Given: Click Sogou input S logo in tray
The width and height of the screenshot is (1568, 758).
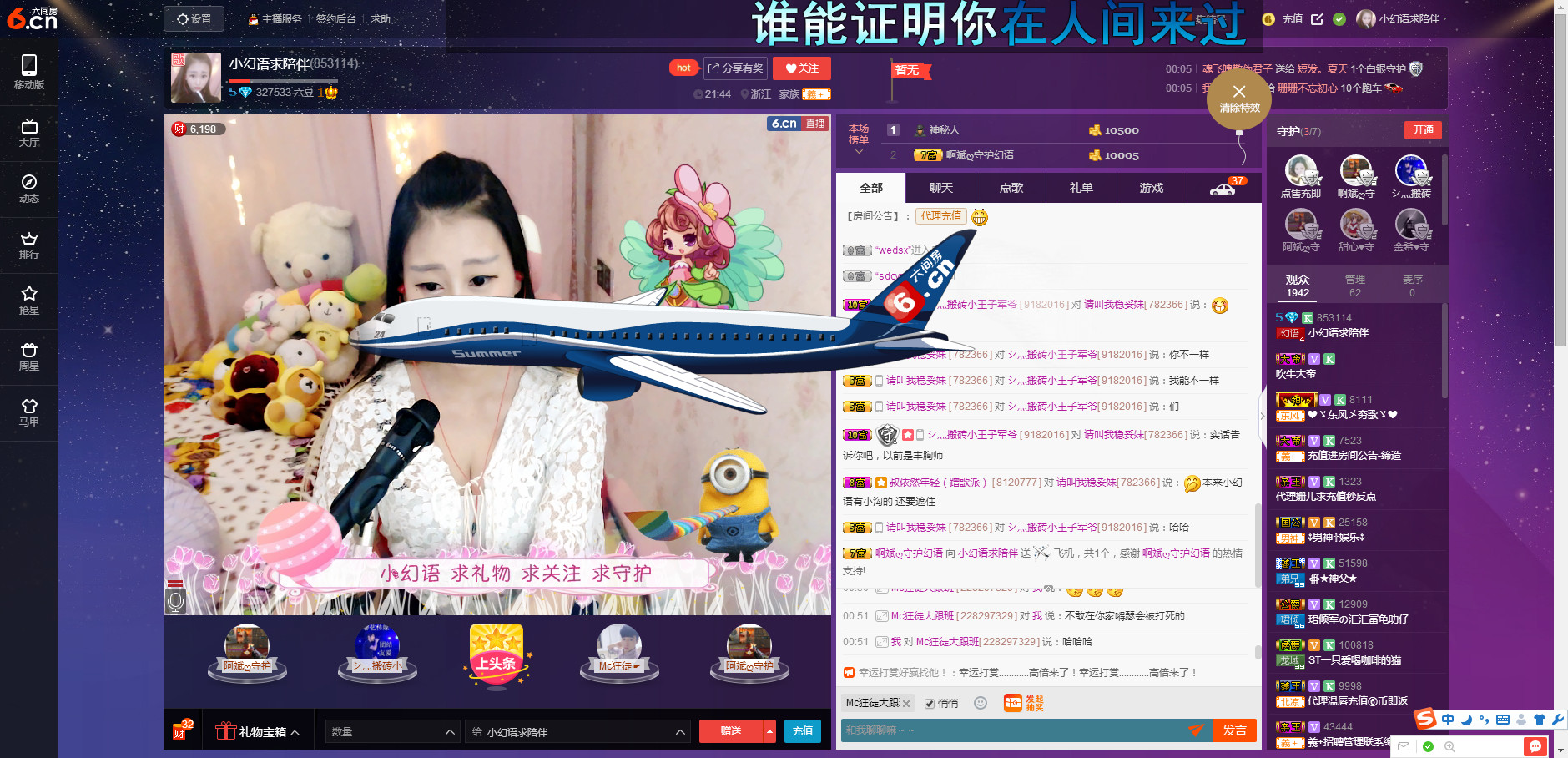Looking at the screenshot, I should pos(1424,719).
